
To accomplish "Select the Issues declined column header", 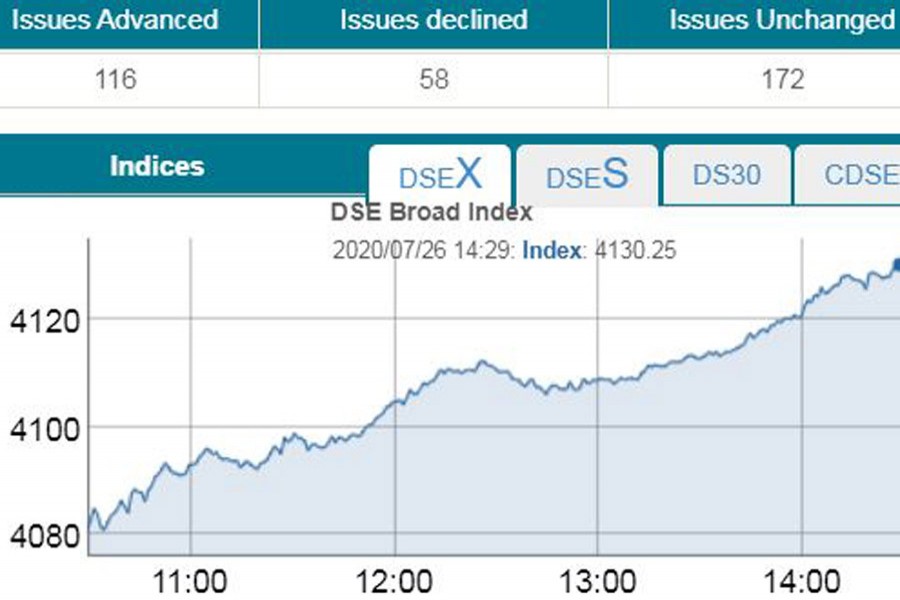I will [433, 20].
